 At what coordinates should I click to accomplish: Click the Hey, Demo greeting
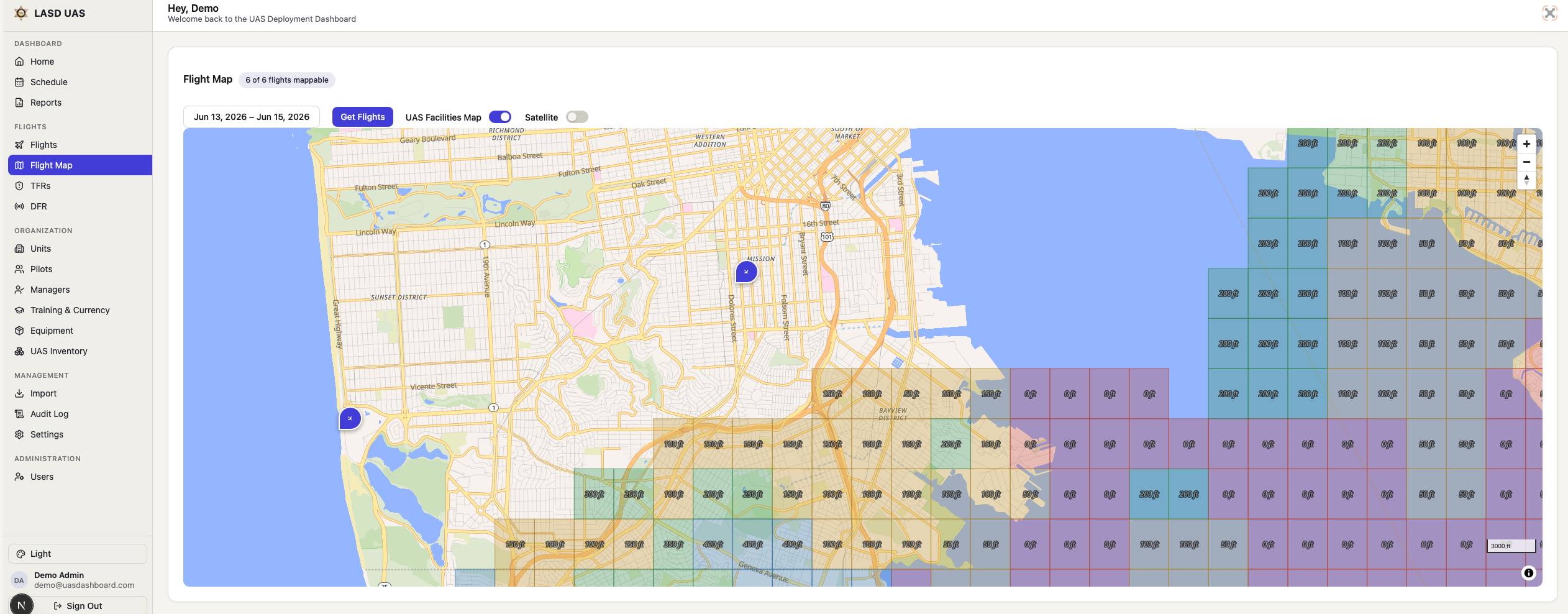pyautogui.click(x=193, y=8)
